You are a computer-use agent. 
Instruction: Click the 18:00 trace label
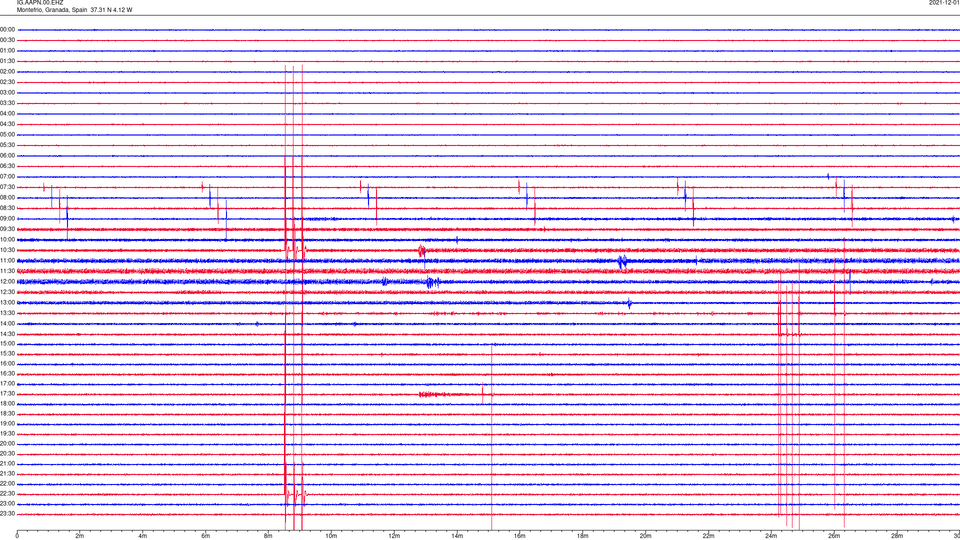tap(7, 403)
